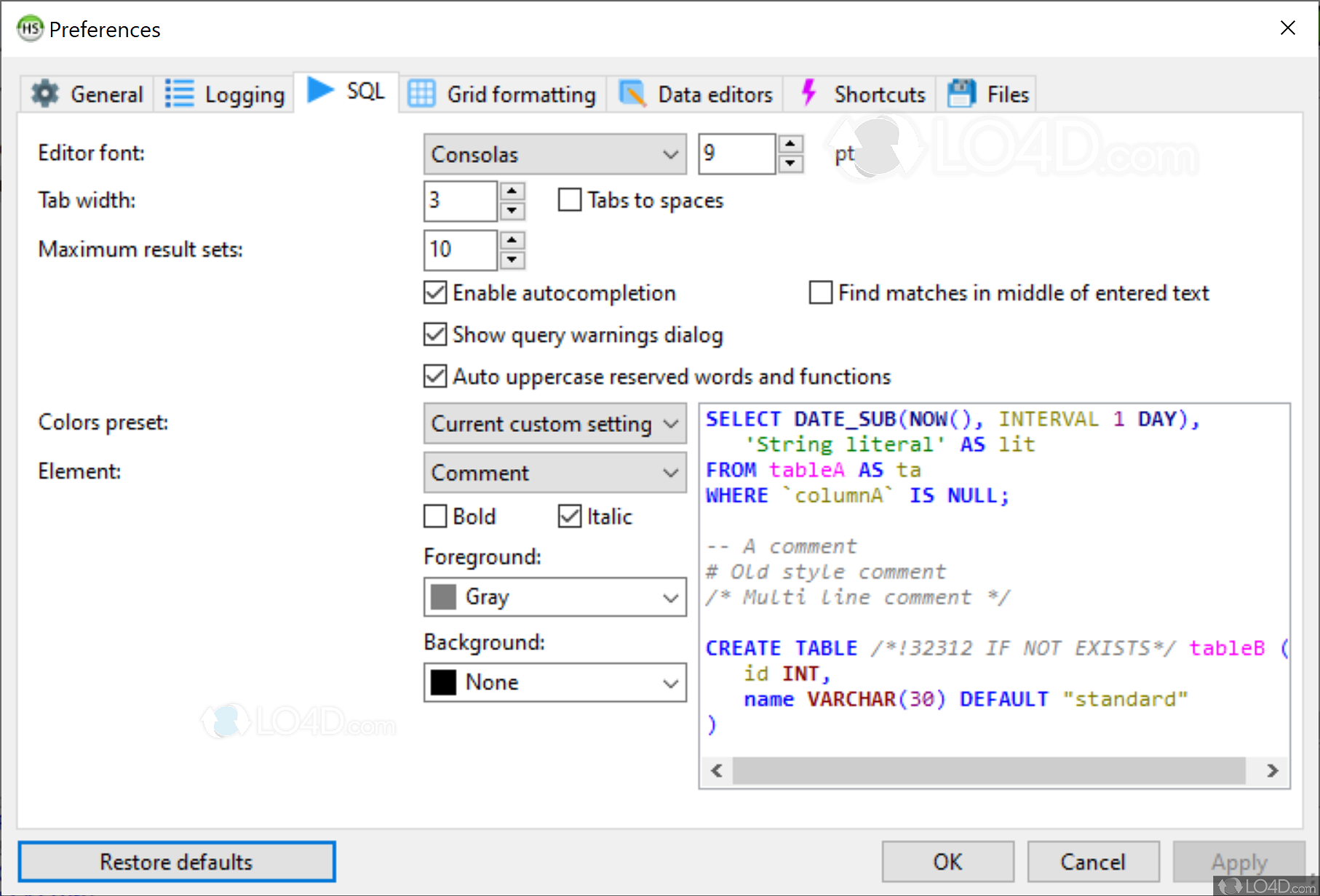Click the lightning icon on the Shortcuts tab
1320x896 pixels.
(808, 93)
